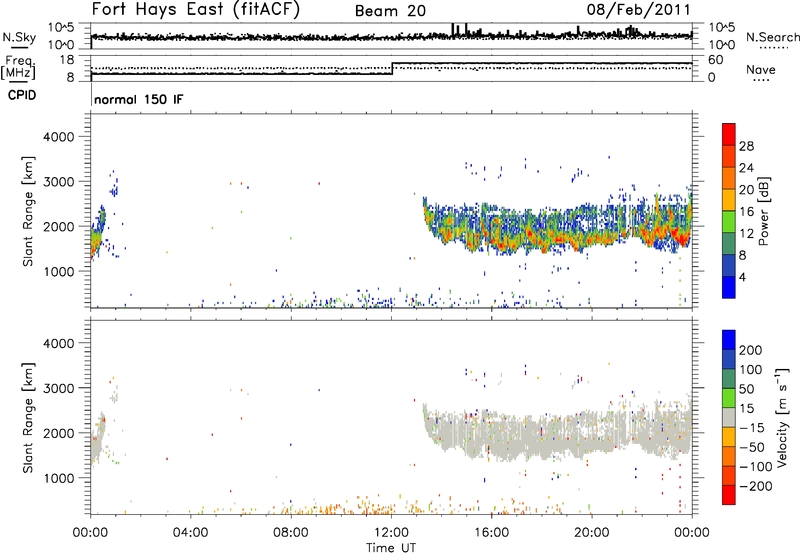Click the 15–50 m/s green Velocity segment
The width and height of the screenshot is (800, 554).
[729, 398]
